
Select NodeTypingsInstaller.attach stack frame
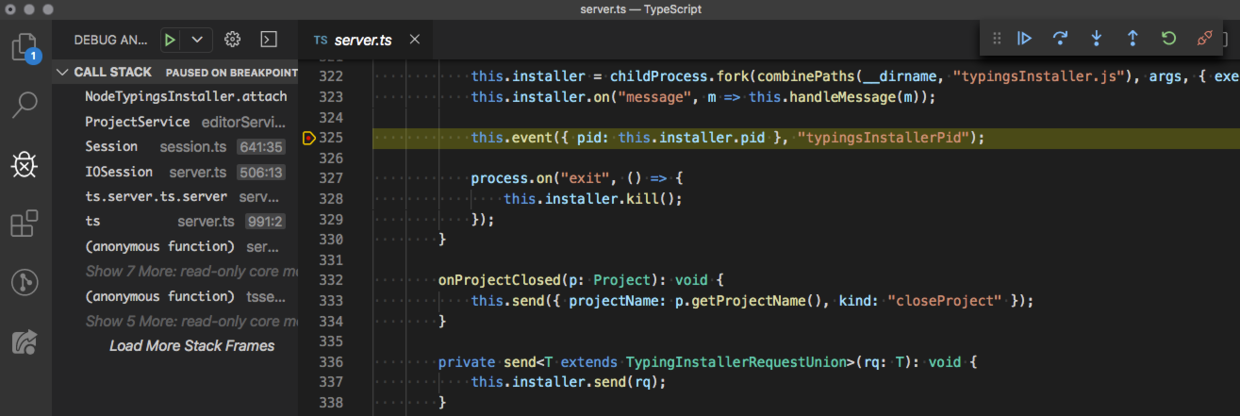click(x=176, y=97)
